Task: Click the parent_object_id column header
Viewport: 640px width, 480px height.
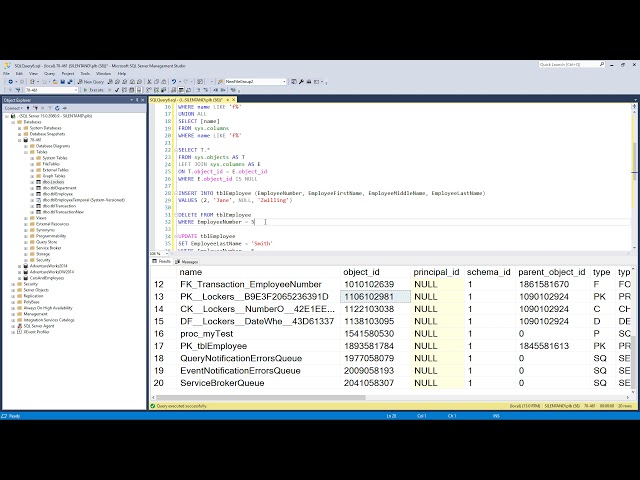Action: point(551,272)
